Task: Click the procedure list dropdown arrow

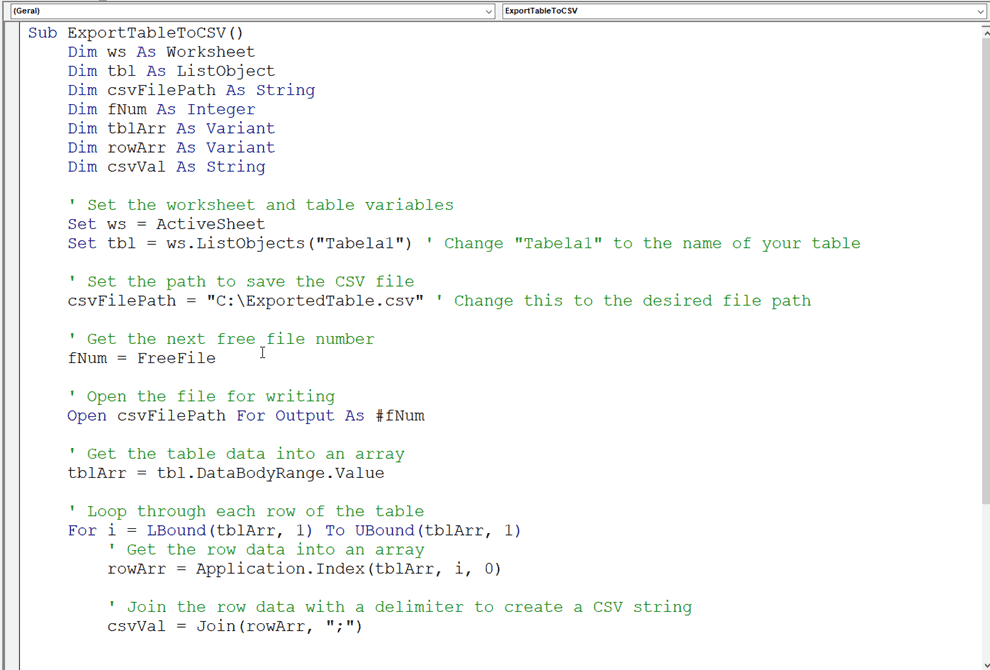Action: click(980, 11)
